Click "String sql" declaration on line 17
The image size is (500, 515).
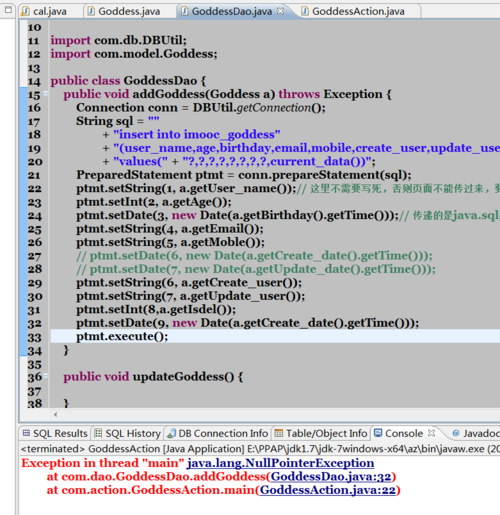tap(104, 121)
